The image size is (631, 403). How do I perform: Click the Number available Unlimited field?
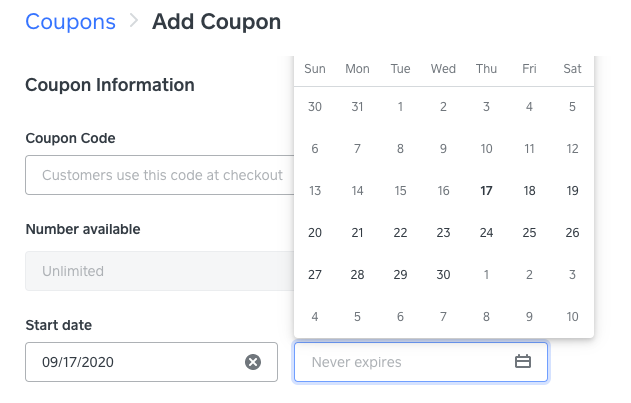[x=160, y=271]
